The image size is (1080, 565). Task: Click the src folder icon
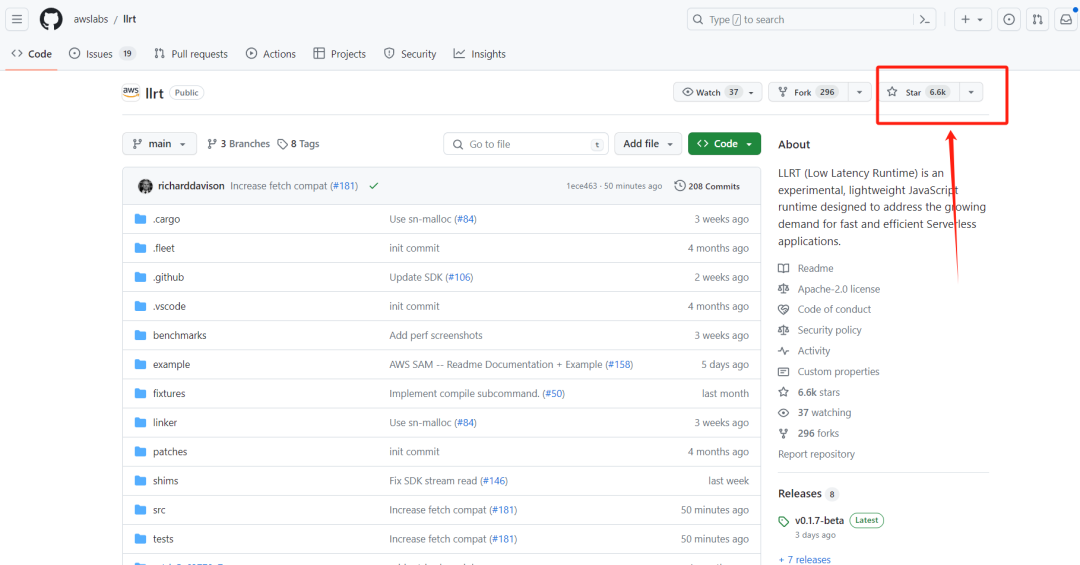(x=141, y=510)
